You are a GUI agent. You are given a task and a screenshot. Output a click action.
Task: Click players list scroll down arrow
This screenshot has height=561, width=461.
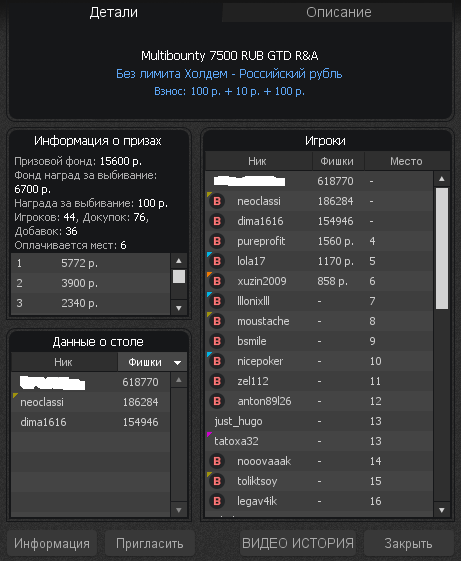click(442, 510)
